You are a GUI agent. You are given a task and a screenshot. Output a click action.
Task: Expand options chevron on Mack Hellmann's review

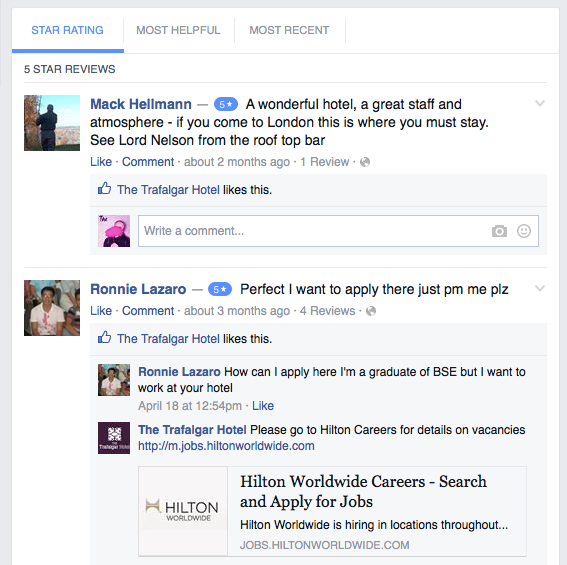540,103
